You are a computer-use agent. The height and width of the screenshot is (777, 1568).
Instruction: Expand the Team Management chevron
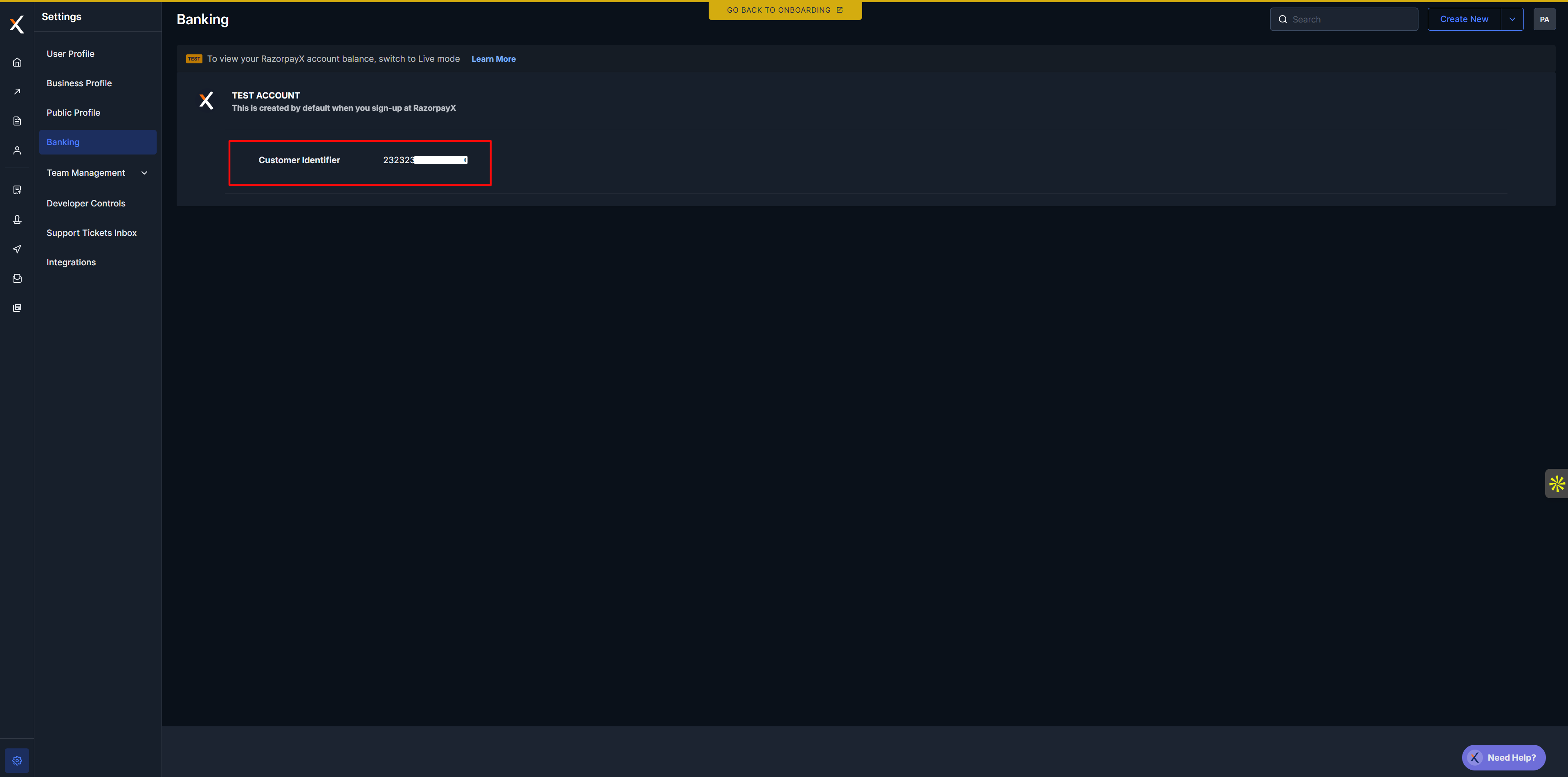[144, 173]
